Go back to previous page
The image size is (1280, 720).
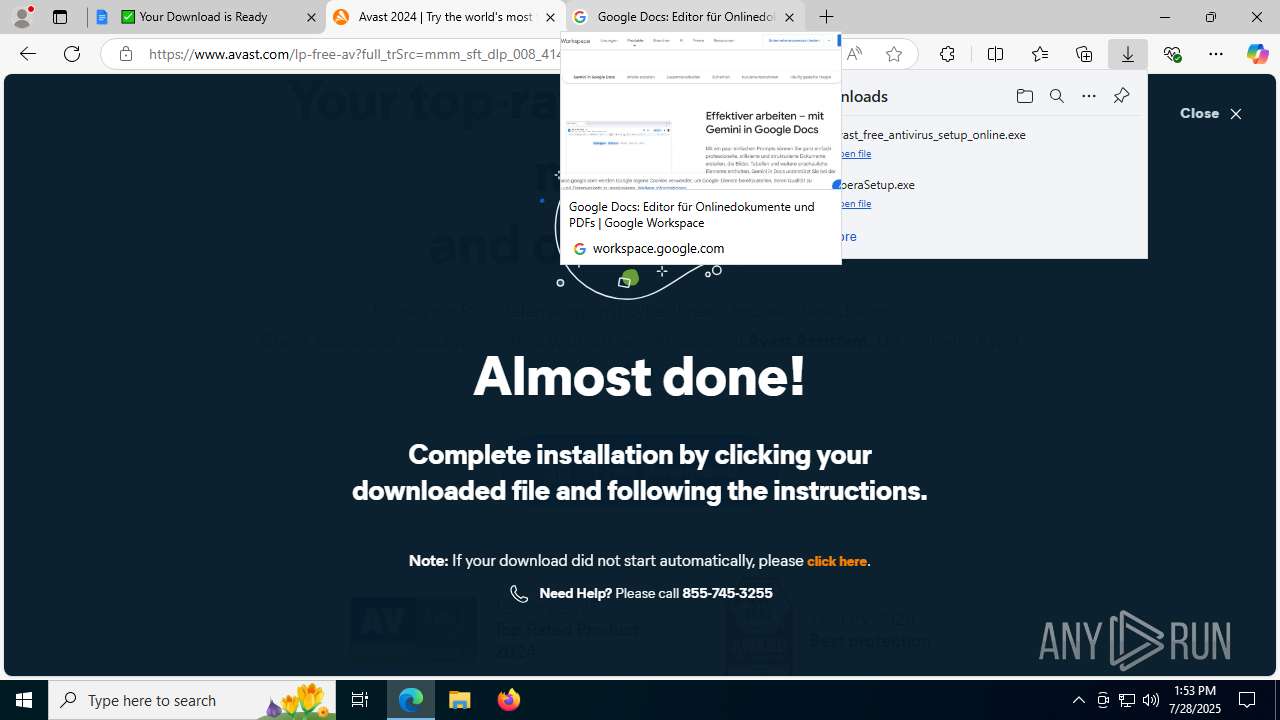(x=28, y=54)
